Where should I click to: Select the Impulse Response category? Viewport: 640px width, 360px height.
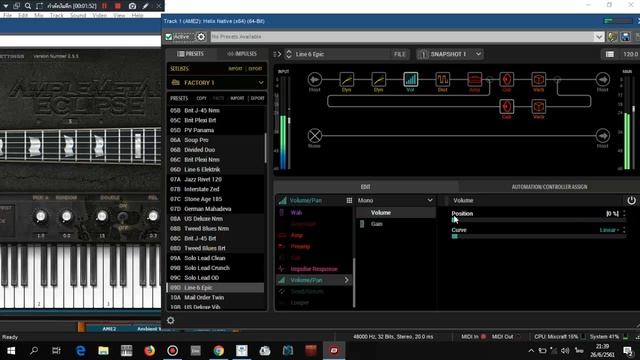313,269
